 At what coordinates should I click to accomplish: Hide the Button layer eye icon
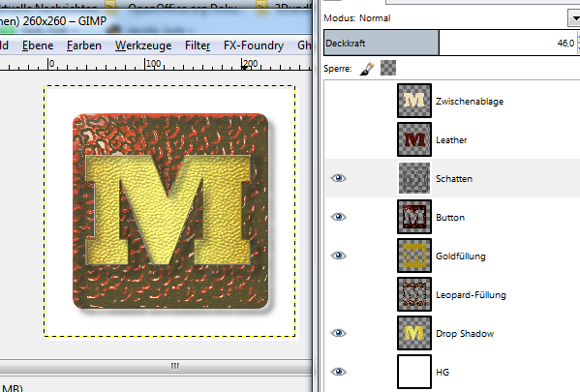(338, 217)
